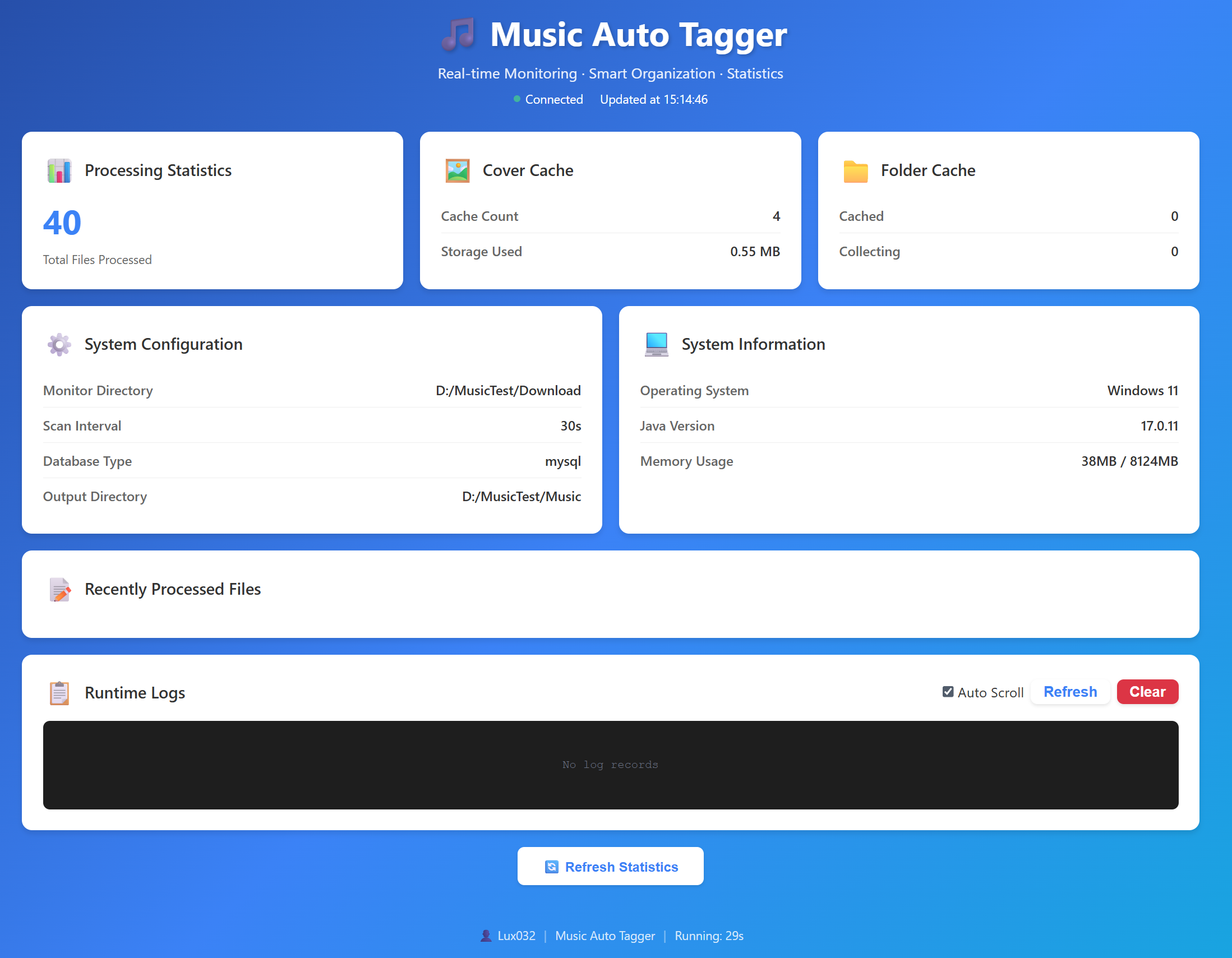Click the Lux032 author link in footer

(x=516, y=936)
